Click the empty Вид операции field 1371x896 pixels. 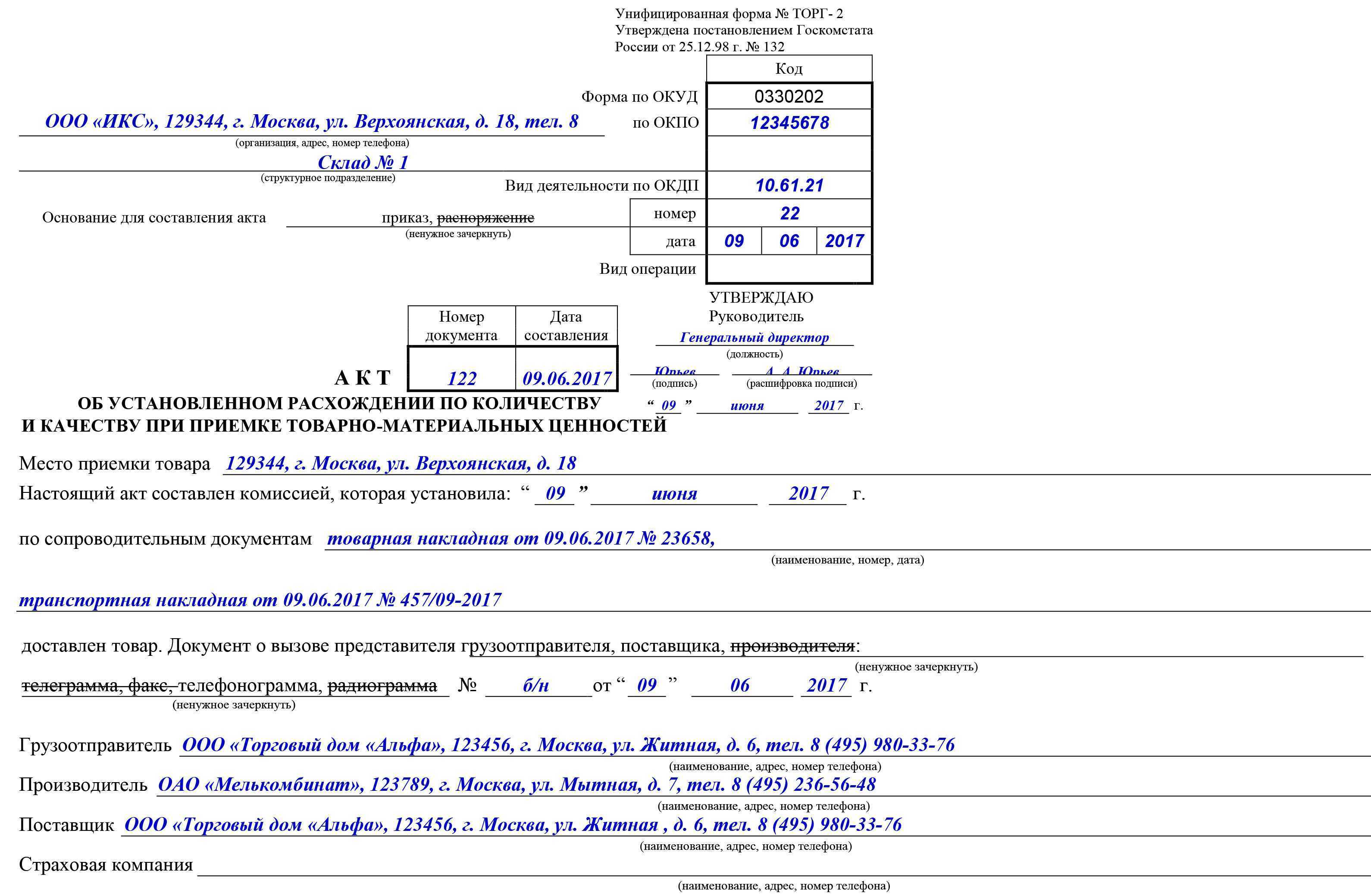click(x=789, y=269)
